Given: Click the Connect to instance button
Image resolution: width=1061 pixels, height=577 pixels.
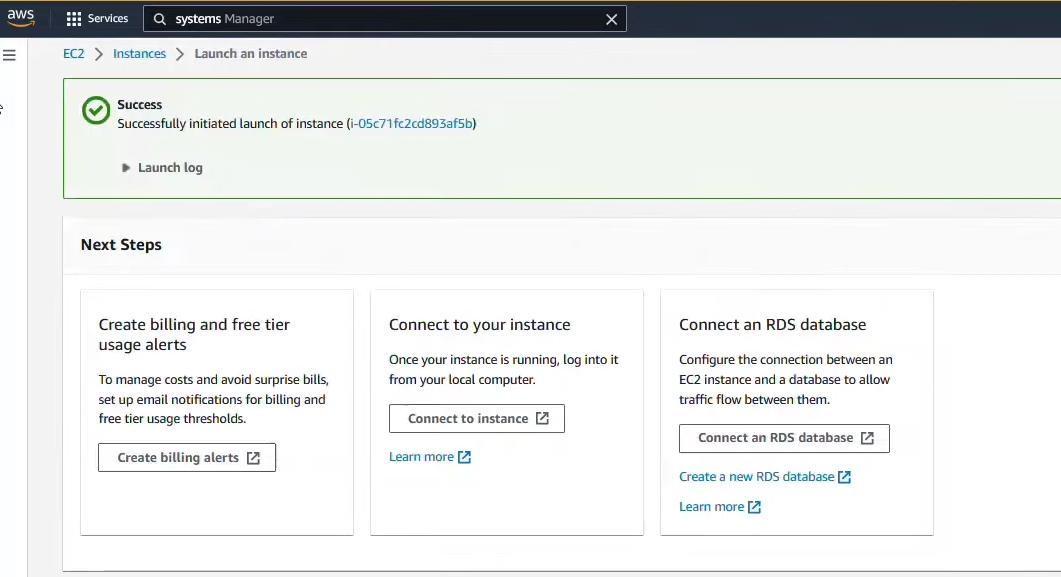Looking at the screenshot, I should pos(476,418).
